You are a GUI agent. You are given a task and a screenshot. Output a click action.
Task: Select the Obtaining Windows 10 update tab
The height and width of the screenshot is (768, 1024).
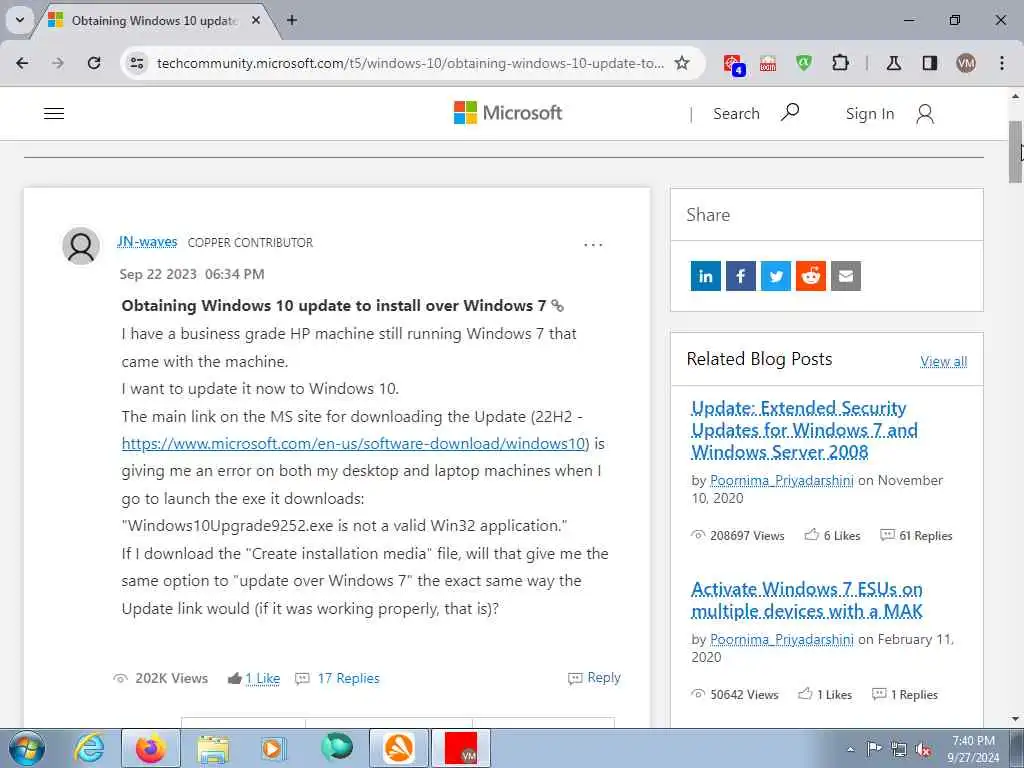(153, 21)
